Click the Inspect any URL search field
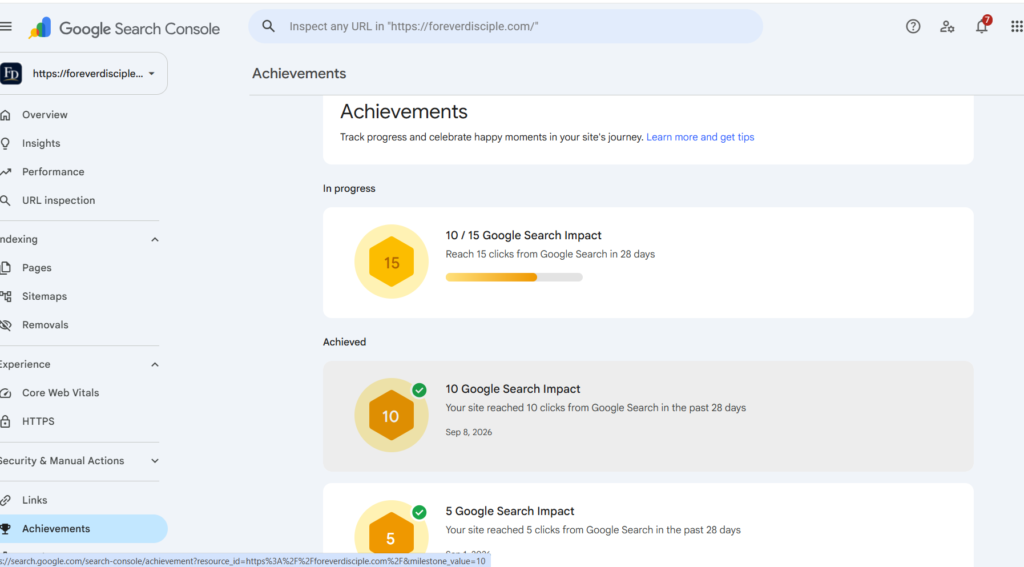This screenshot has height=567, width=1024. [505, 26]
